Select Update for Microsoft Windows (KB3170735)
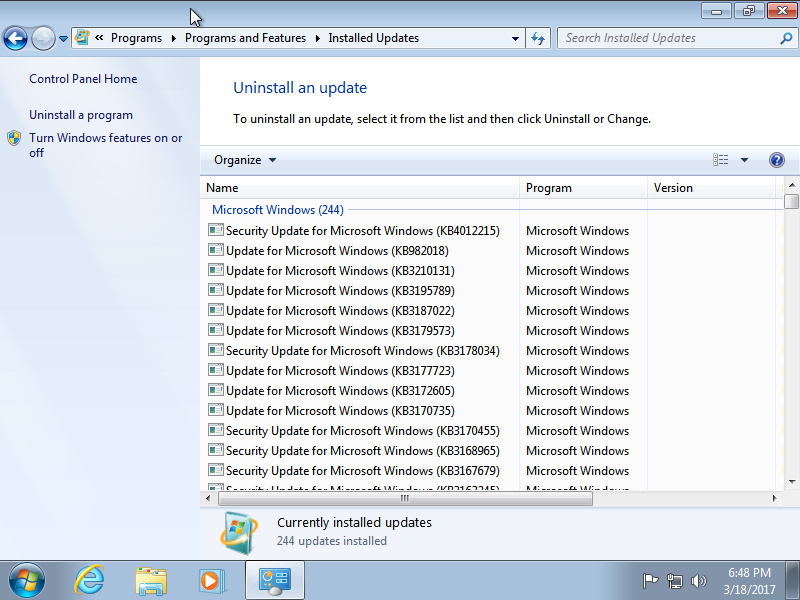Screen dimensions: 800x600 (491, 411)
